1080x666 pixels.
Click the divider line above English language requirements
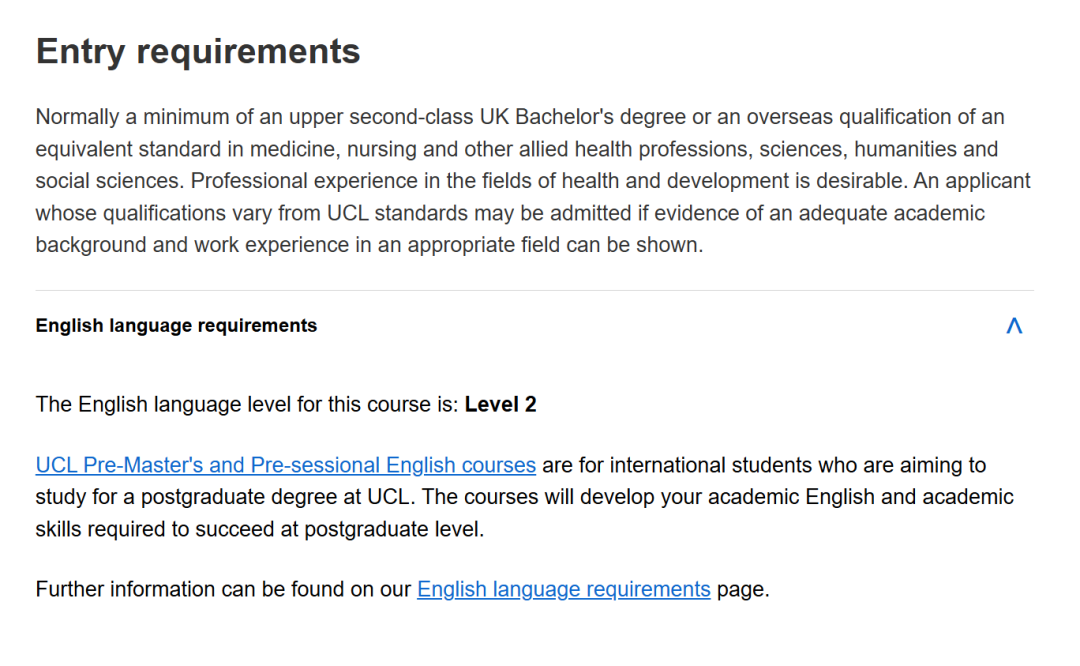(534, 291)
